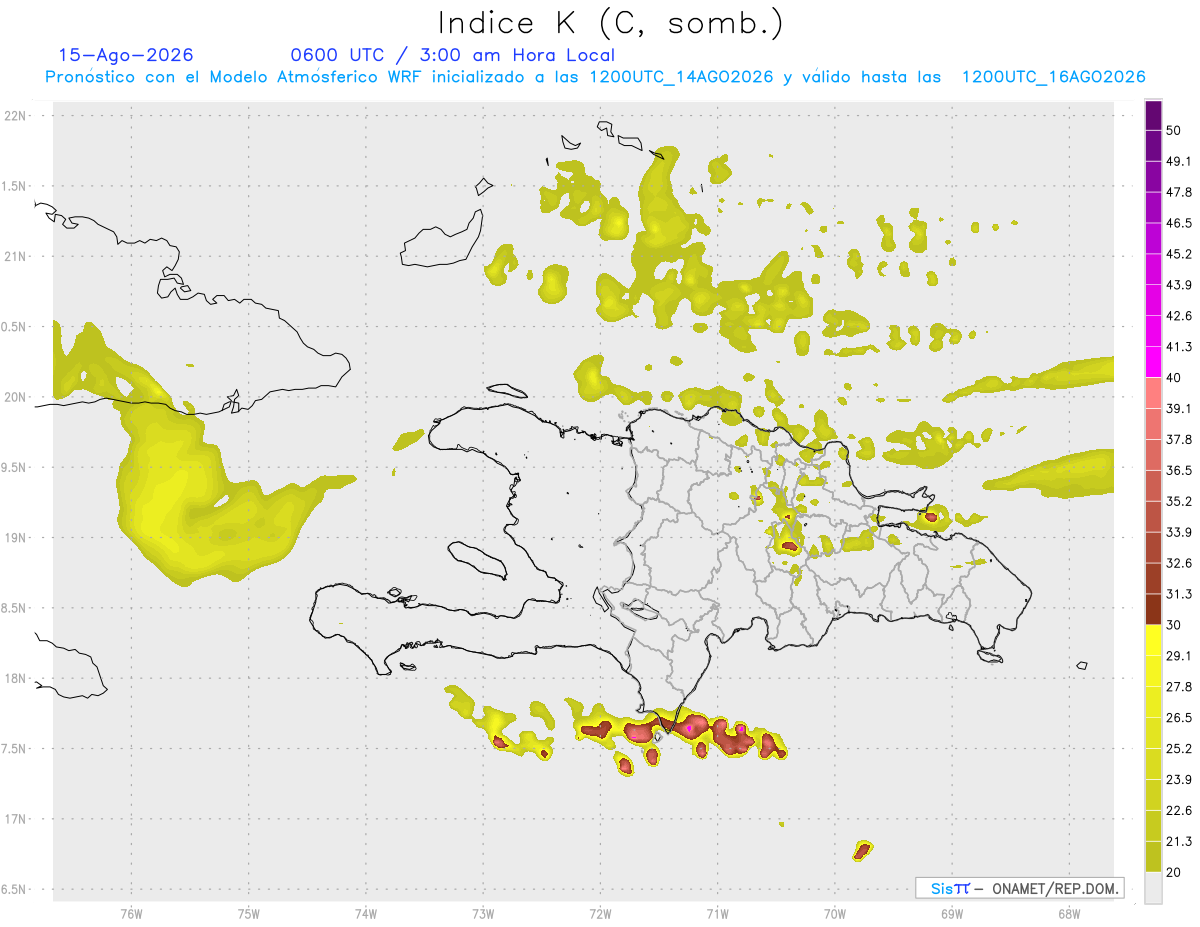Click the legend value "26.5"
Image resolution: width=1200 pixels, height=927 pixels.
pyautogui.click(x=1179, y=718)
